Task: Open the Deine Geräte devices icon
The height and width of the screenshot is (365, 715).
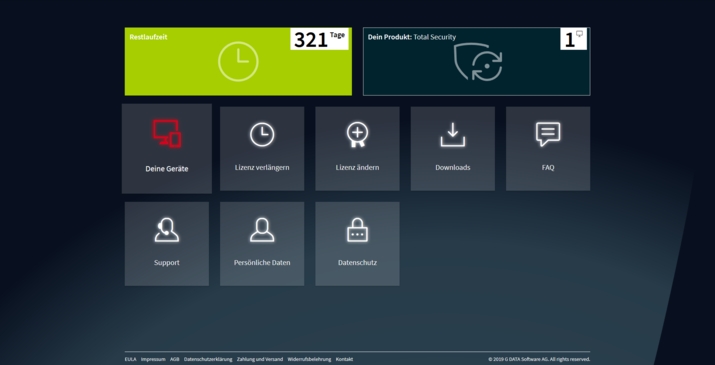Action: pyautogui.click(x=167, y=134)
